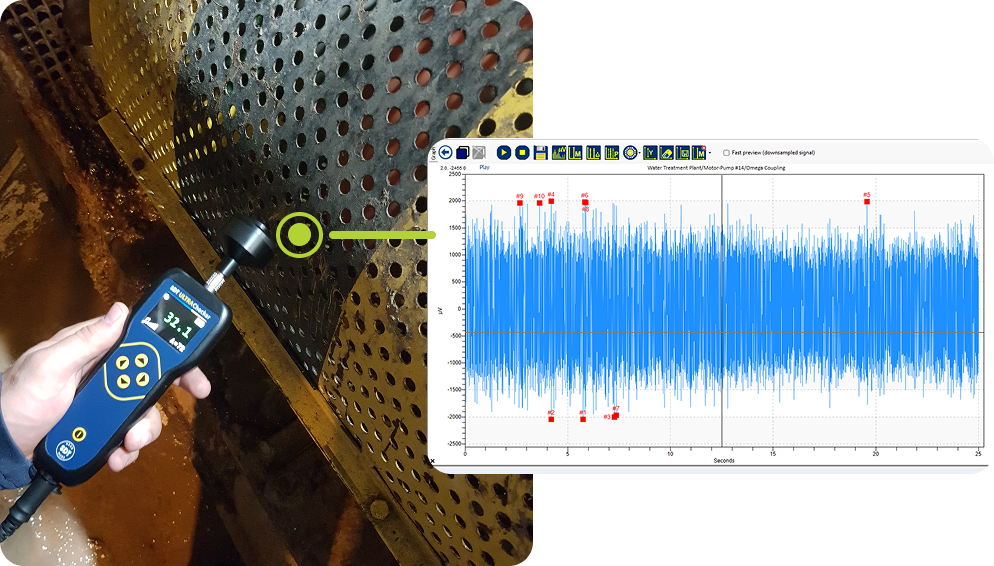Select peak marker #10 on the waveform

point(539,203)
